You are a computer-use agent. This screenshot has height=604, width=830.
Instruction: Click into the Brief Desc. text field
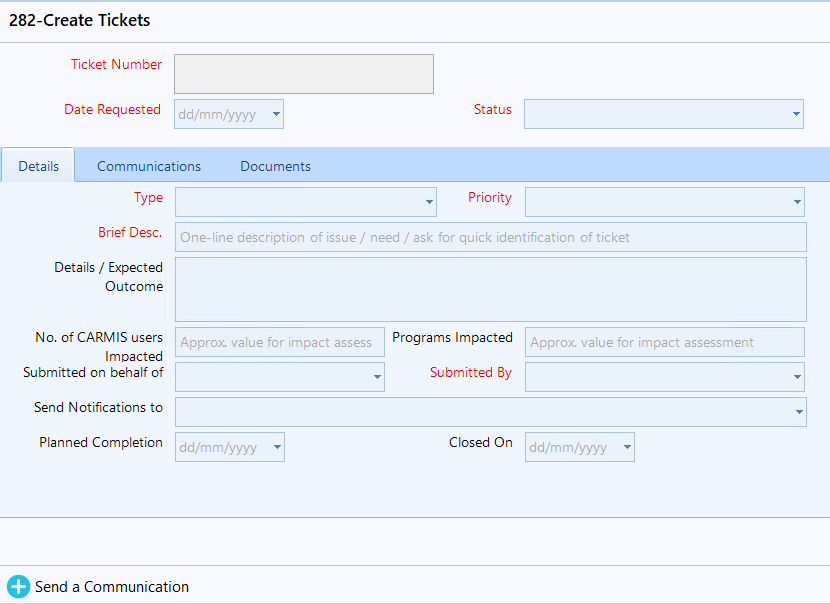point(491,237)
